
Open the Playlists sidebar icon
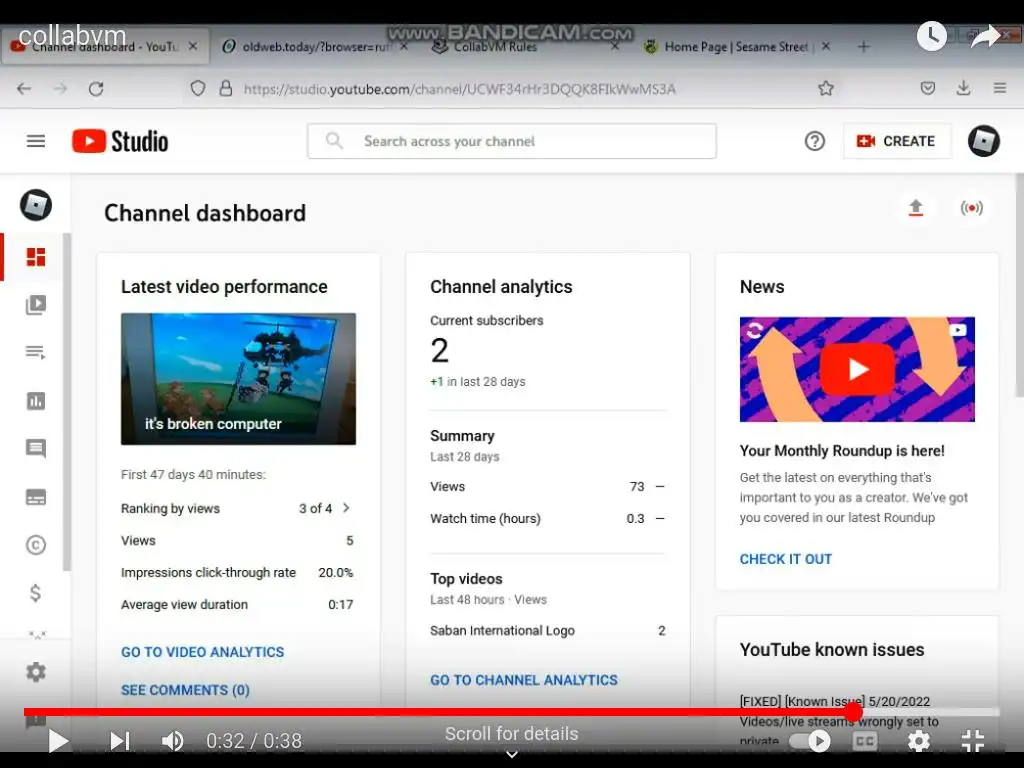(36, 353)
